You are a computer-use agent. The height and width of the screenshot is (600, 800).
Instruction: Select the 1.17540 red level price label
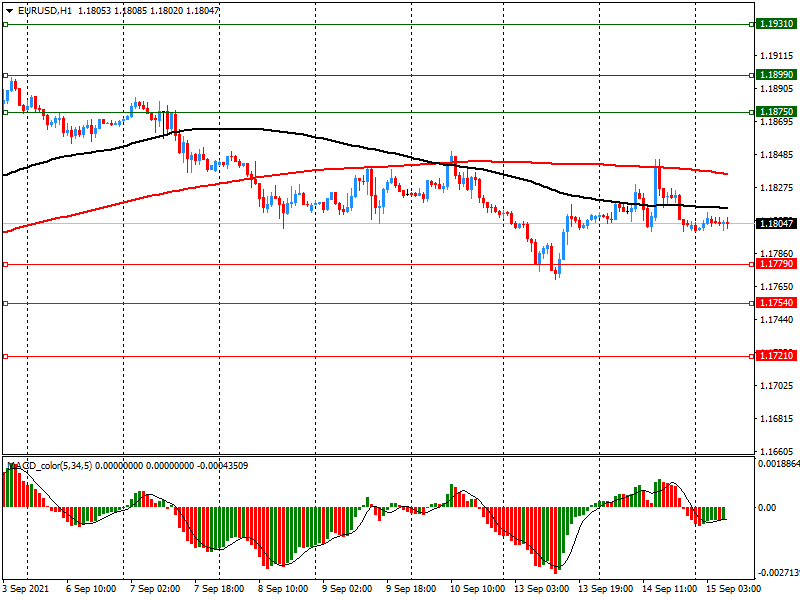click(776, 303)
